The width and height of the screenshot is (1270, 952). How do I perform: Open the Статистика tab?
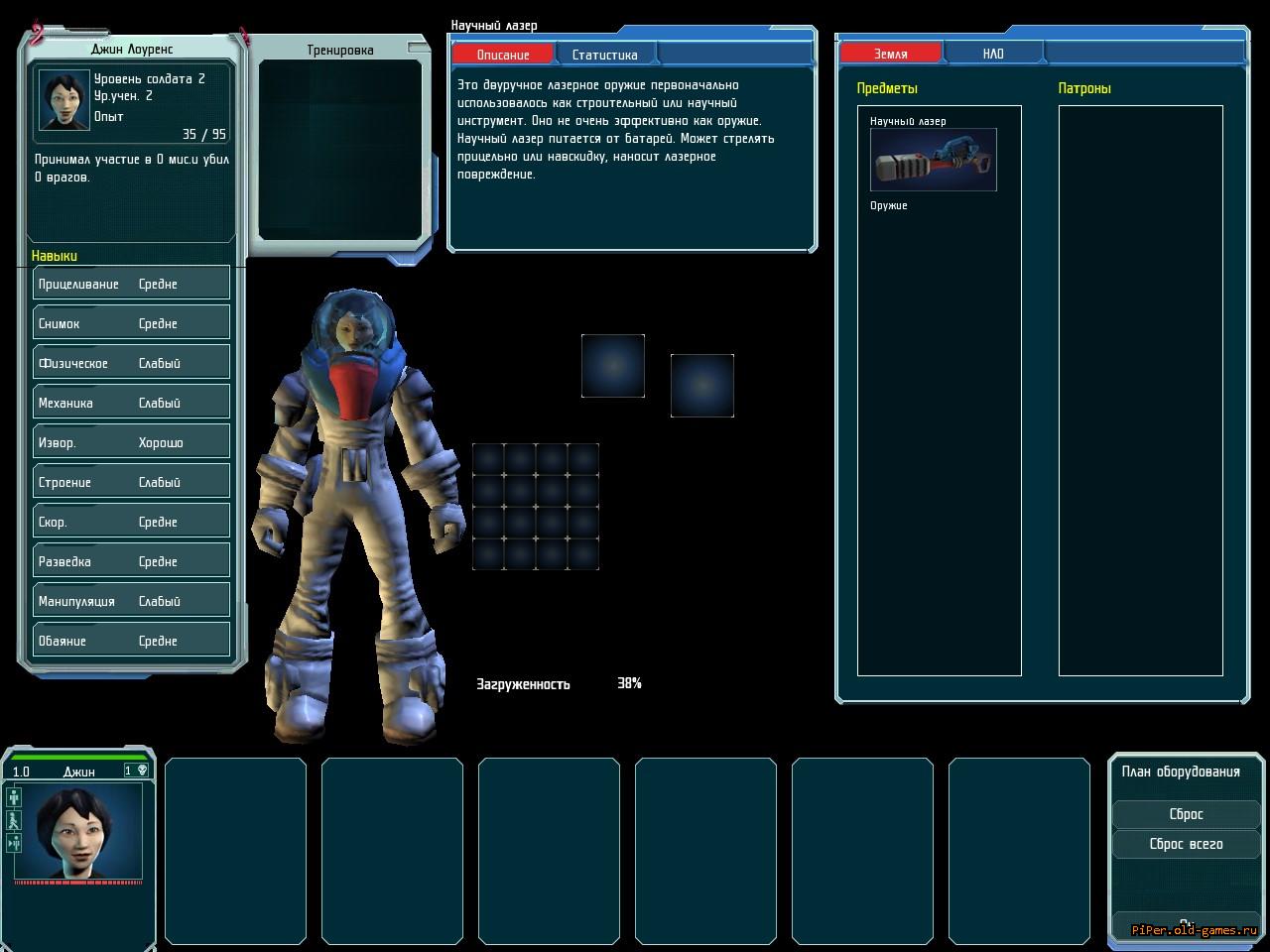pyautogui.click(x=604, y=55)
